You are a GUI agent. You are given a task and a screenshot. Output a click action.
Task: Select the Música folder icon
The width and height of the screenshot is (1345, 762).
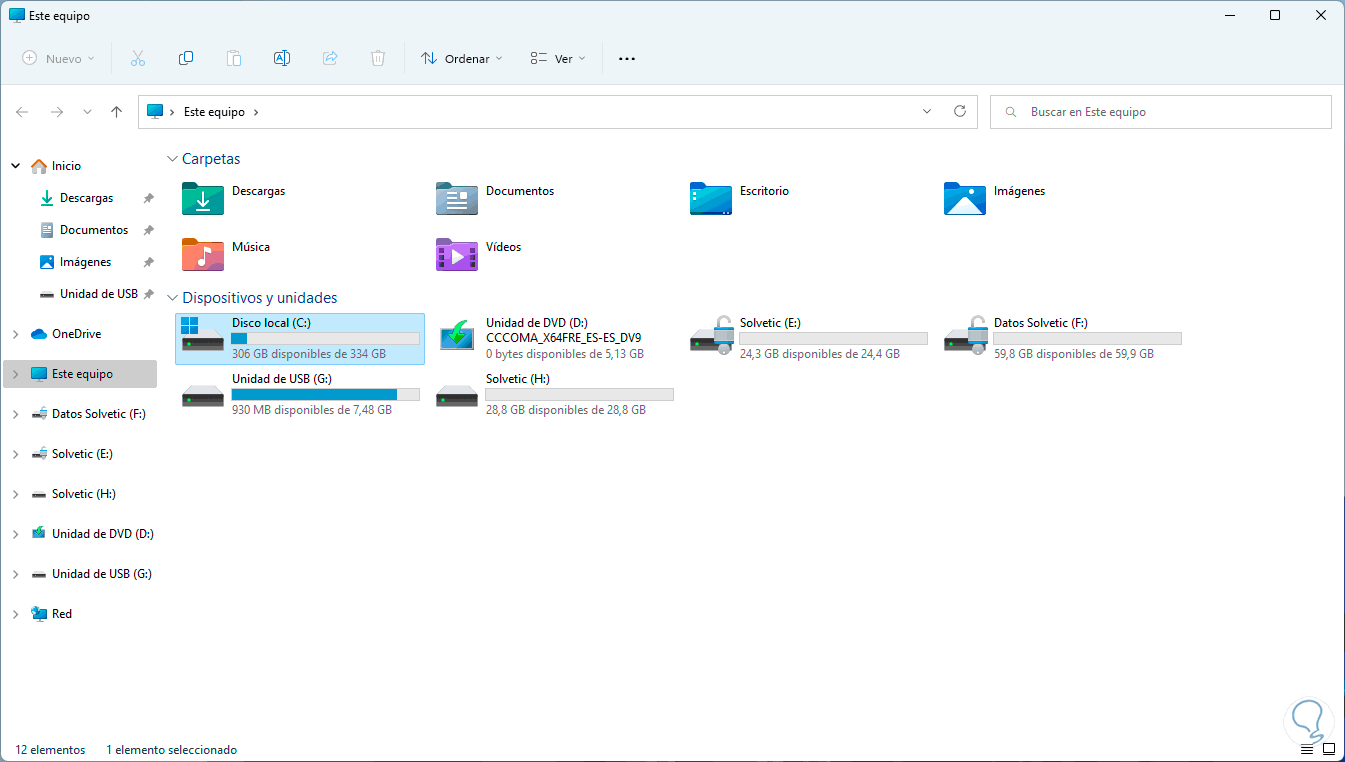[203, 254]
